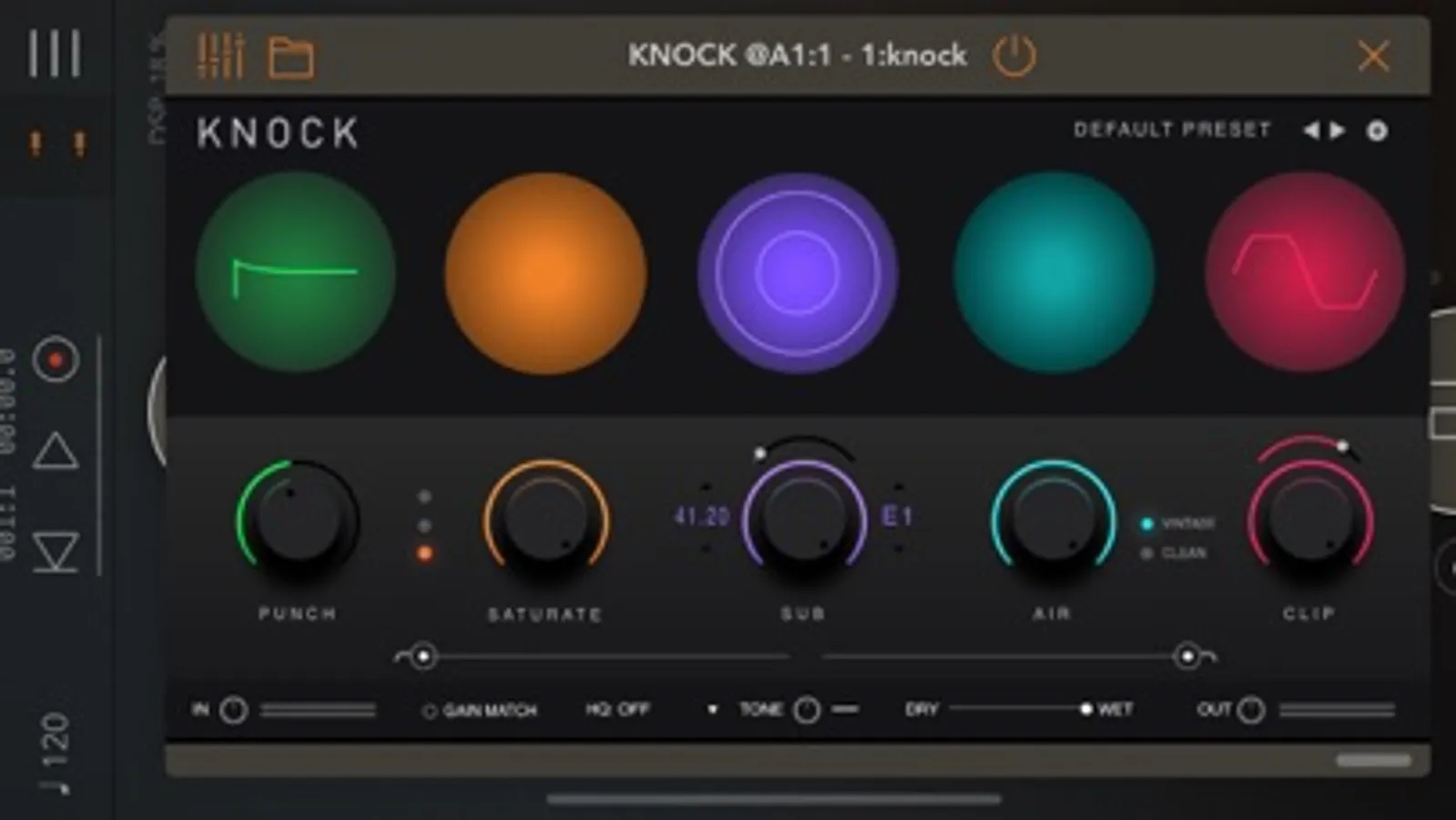Image resolution: width=1456 pixels, height=820 pixels.
Task: Select the orange bottom saturate mode dot
Action: click(424, 553)
